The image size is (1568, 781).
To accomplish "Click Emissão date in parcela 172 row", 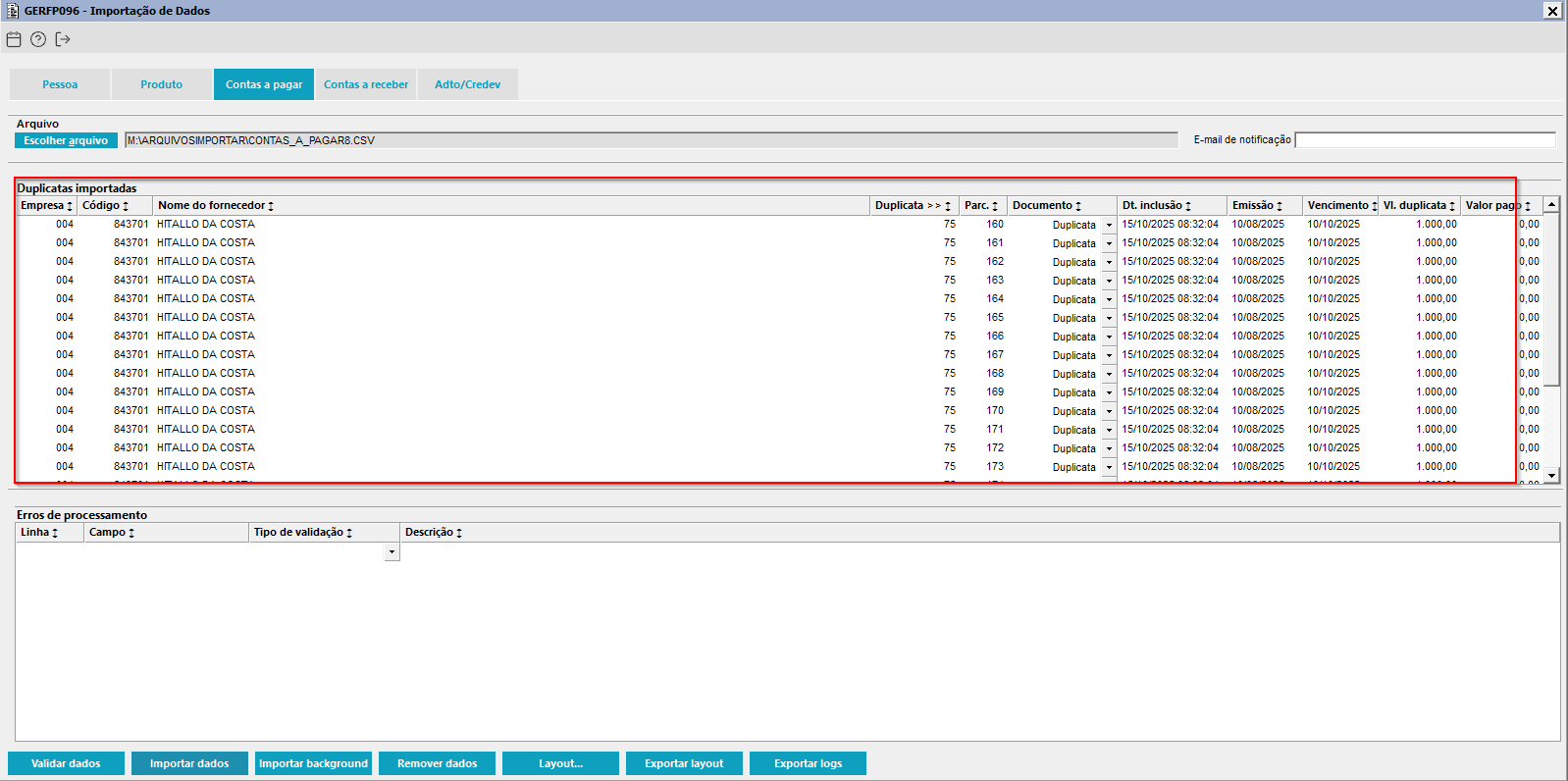I will tap(1258, 448).
